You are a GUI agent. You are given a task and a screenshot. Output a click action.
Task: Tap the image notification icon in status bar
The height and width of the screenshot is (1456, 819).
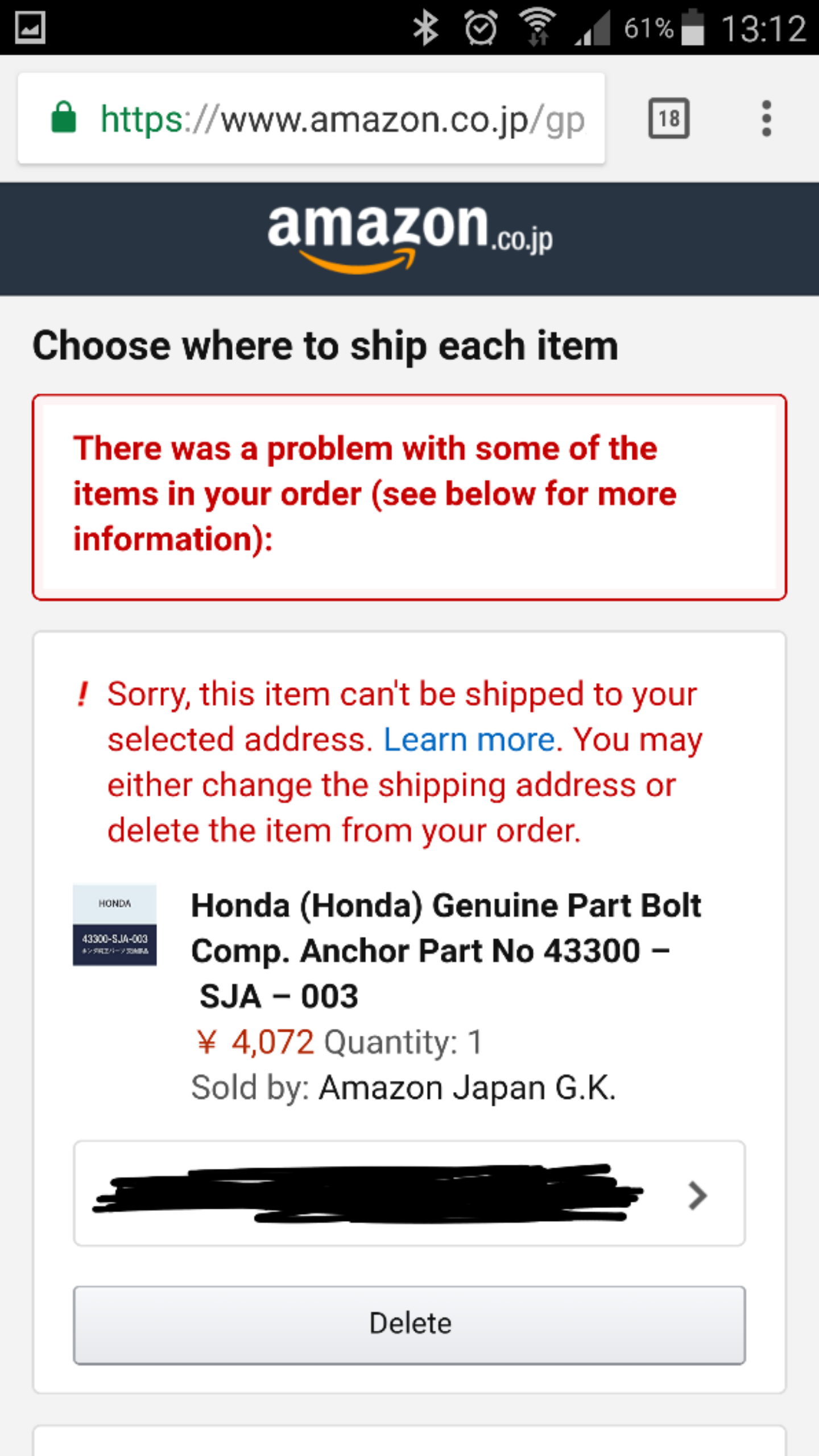tap(30, 28)
